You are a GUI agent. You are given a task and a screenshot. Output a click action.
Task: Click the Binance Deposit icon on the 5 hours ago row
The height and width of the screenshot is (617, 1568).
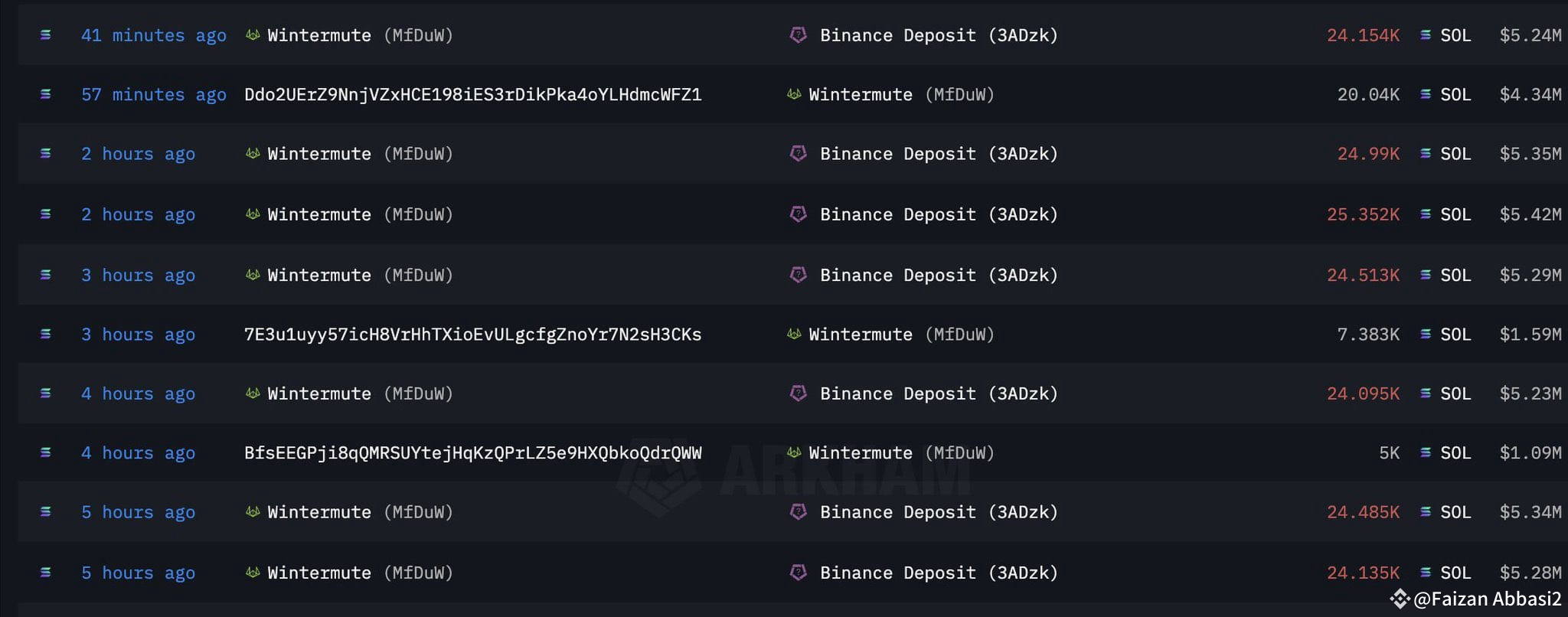[x=799, y=511]
